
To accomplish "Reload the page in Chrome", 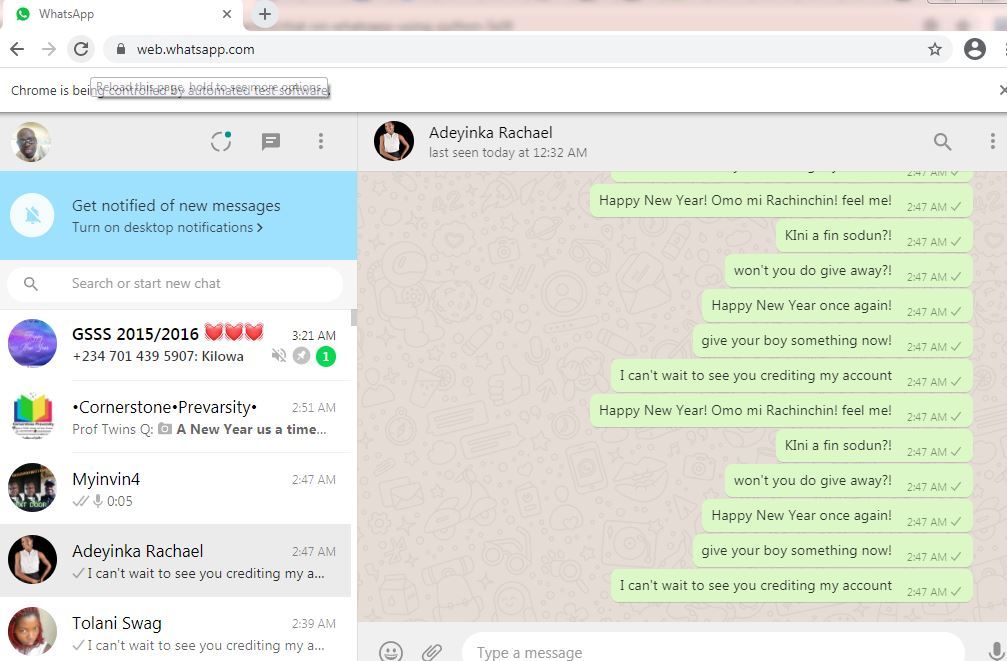I will tap(81, 49).
